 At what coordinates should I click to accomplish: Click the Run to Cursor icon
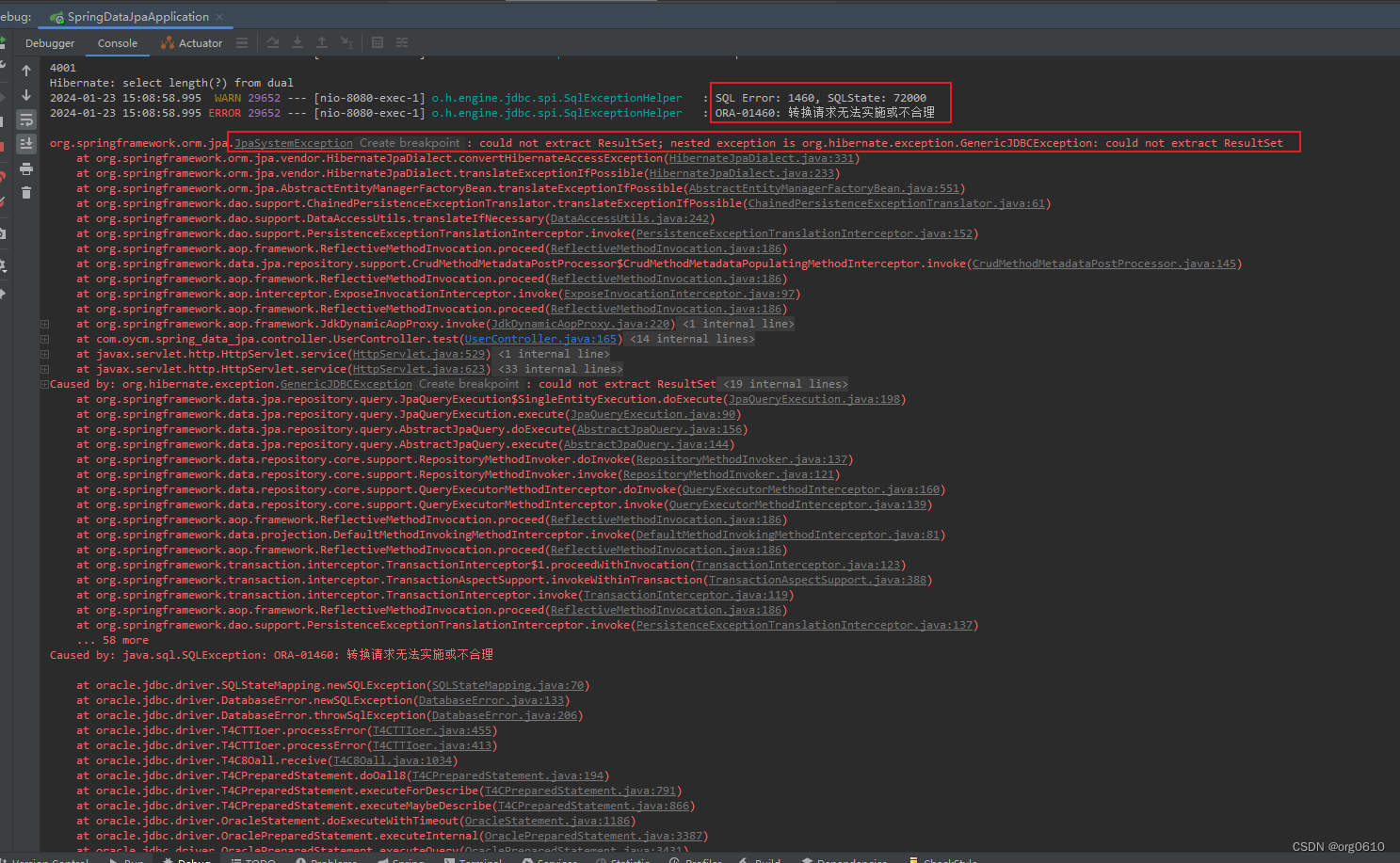[346, 42]
